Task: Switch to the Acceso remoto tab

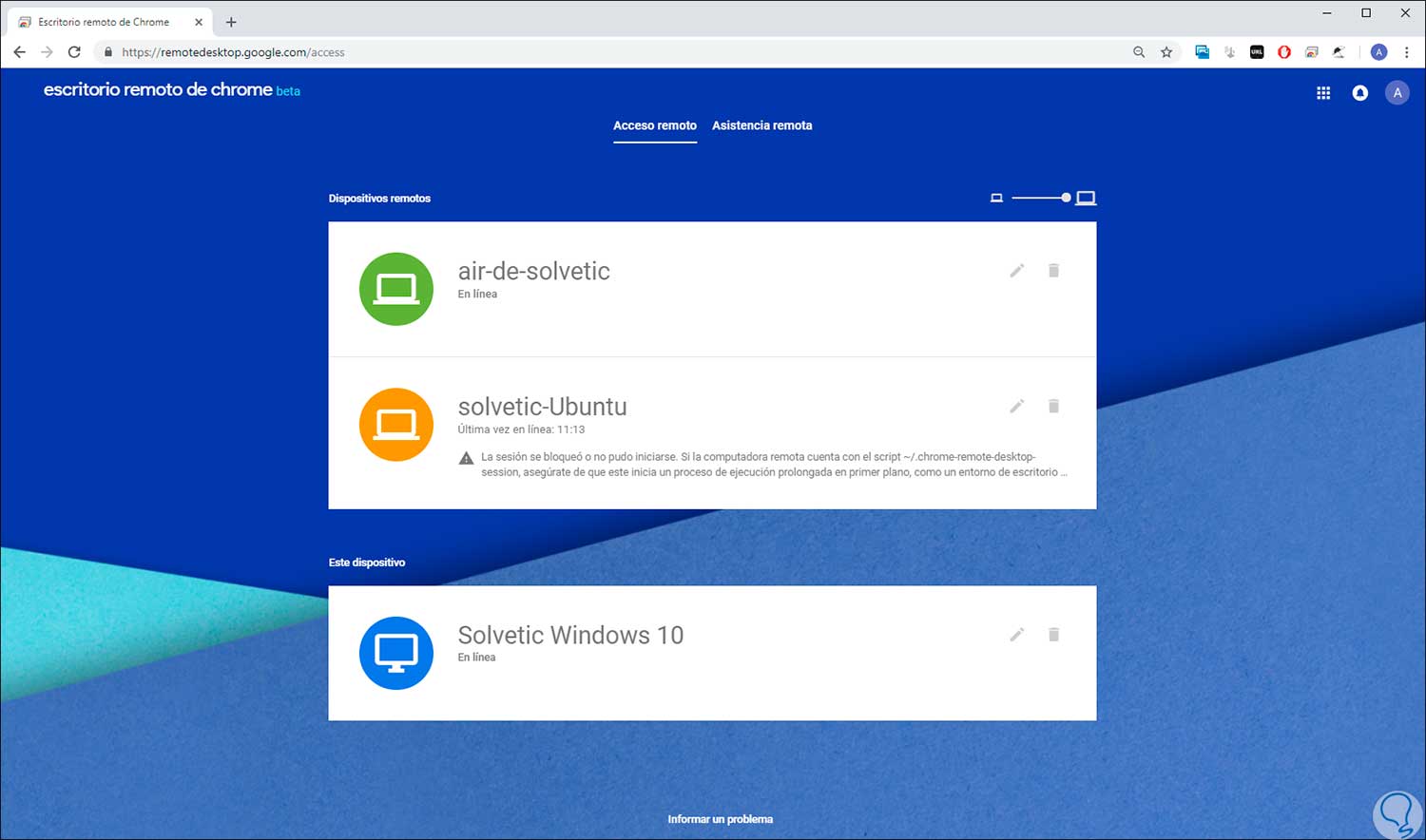Action: point(655,125)
